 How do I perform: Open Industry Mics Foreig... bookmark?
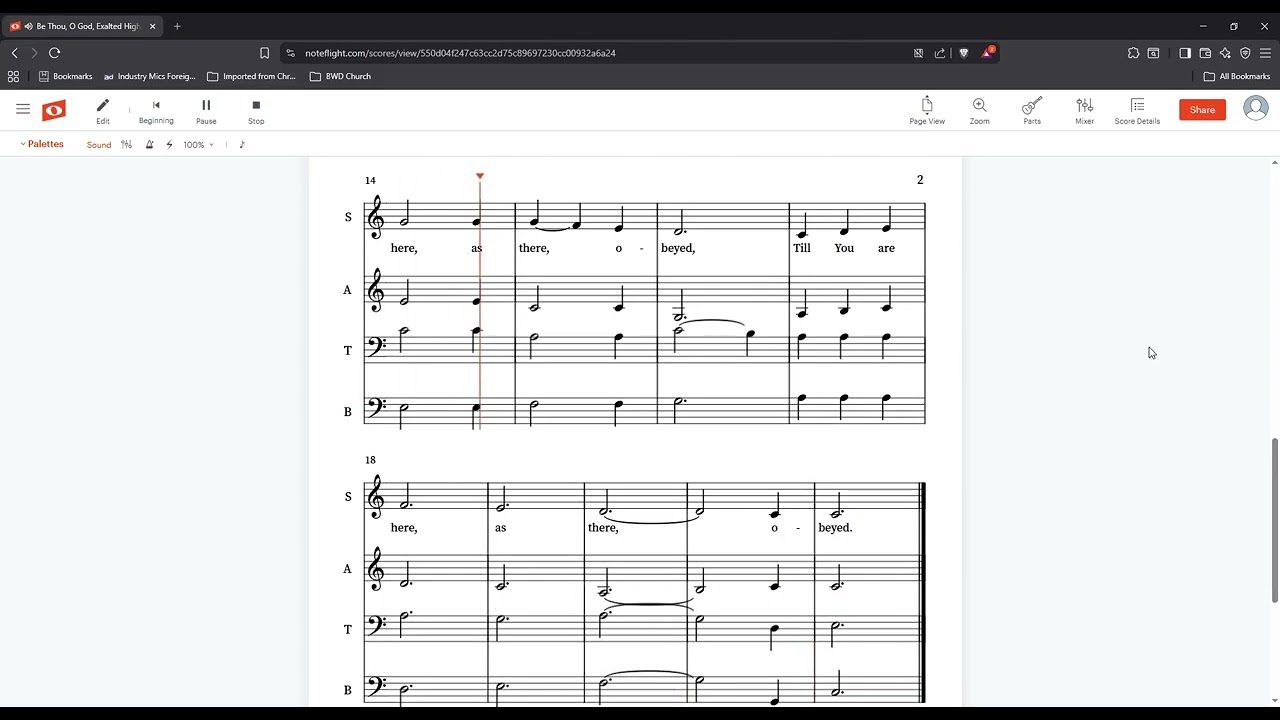149,76
